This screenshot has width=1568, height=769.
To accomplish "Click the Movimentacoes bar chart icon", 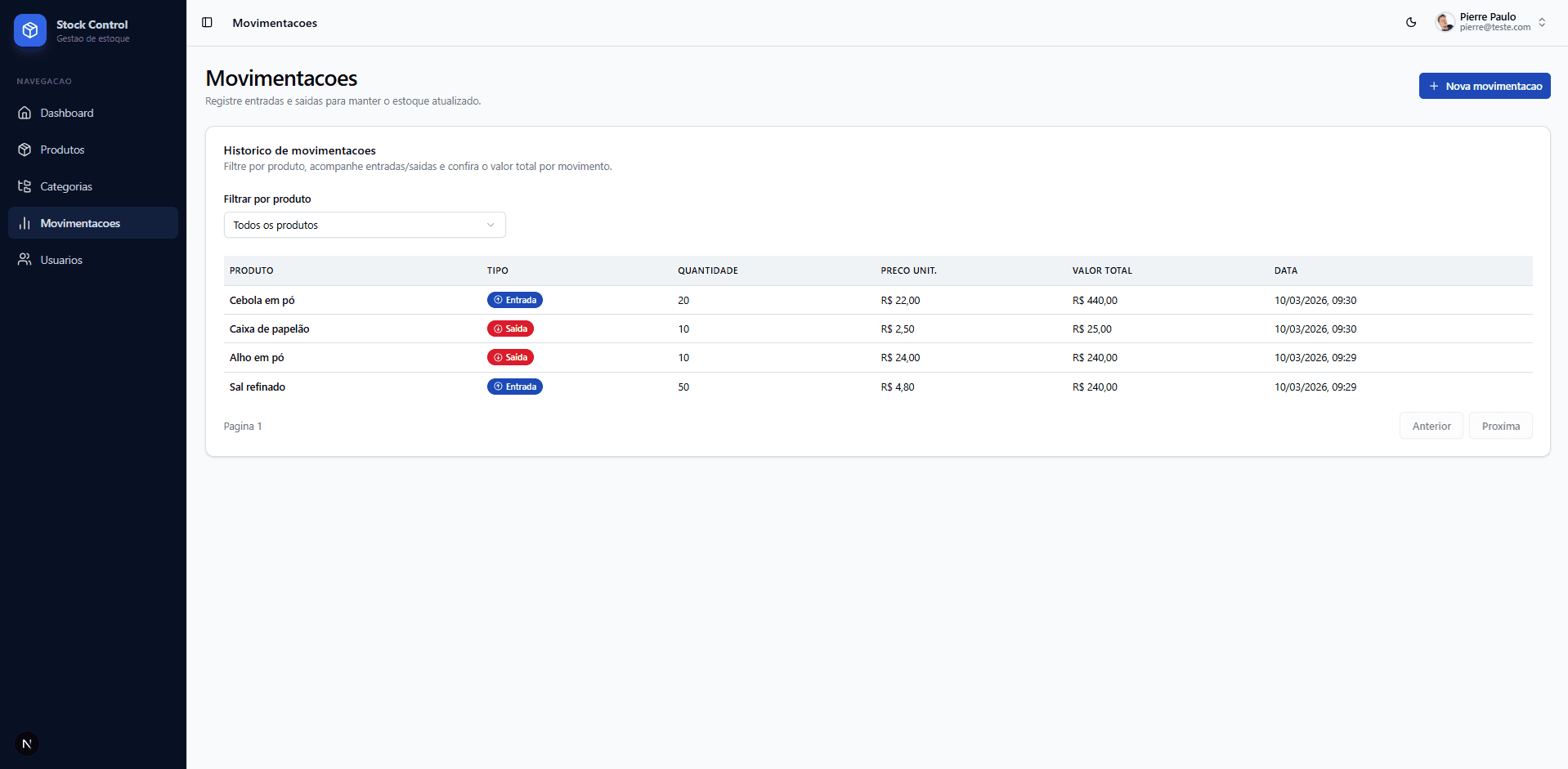I will pos(25,223).
